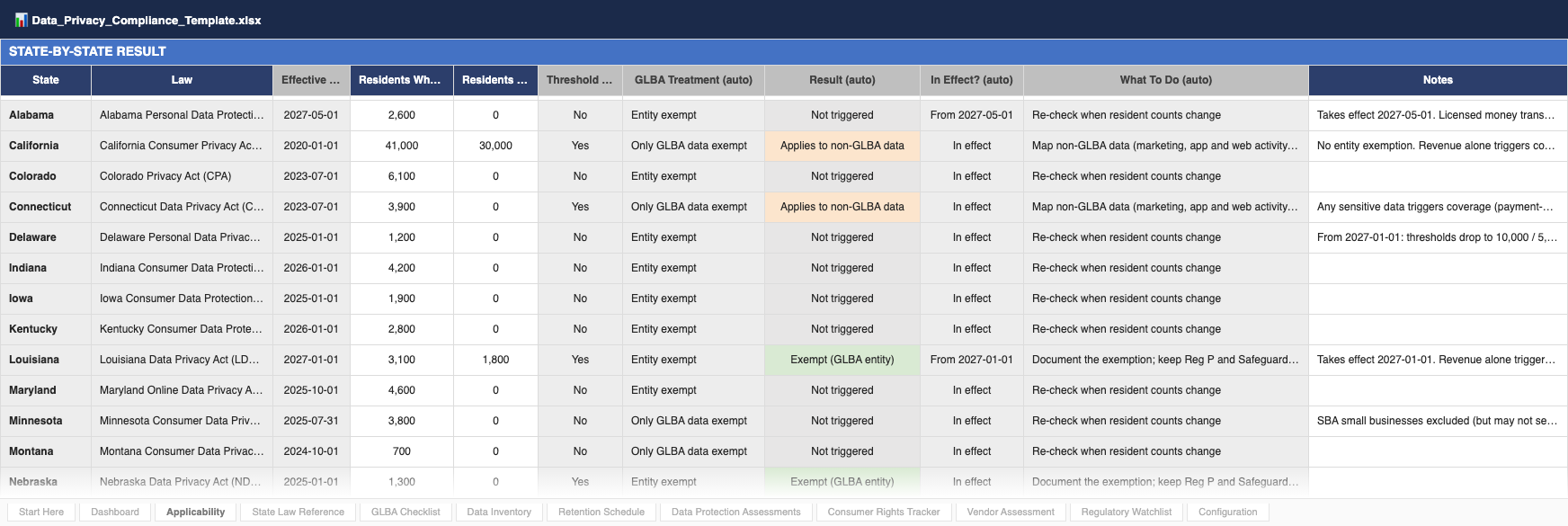Click Maryland Online Data Privacy law cell
Screen dimensions: 1568x526
tap(182, 390)
